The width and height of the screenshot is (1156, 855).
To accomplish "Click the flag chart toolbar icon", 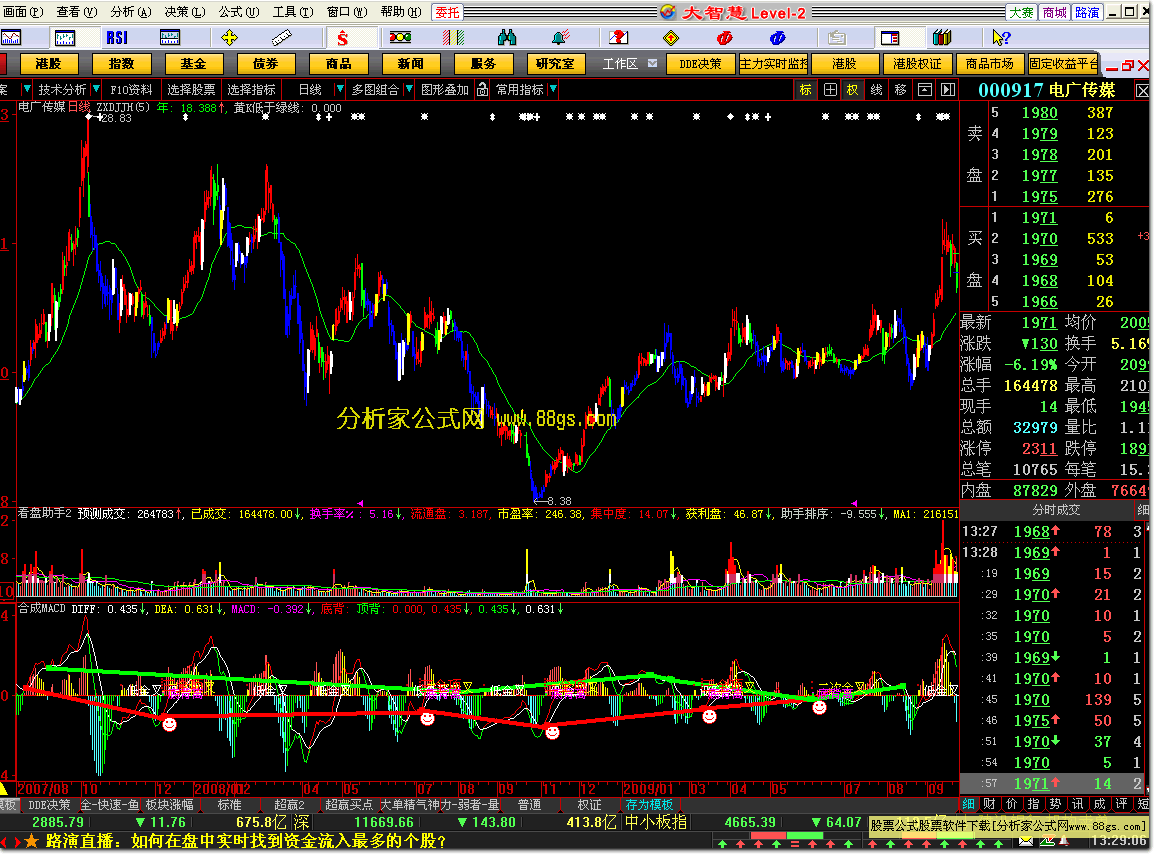I will pyautogui.click(x=618, y=38).
